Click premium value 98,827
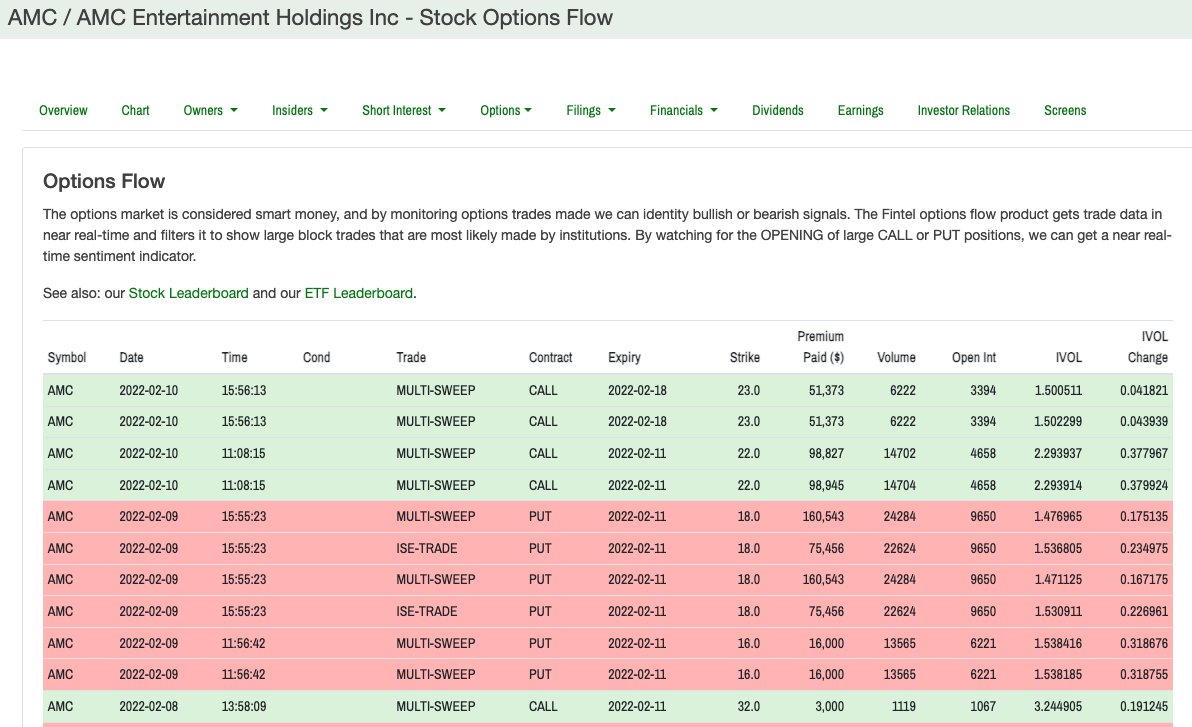 click(x=826, y=453)
